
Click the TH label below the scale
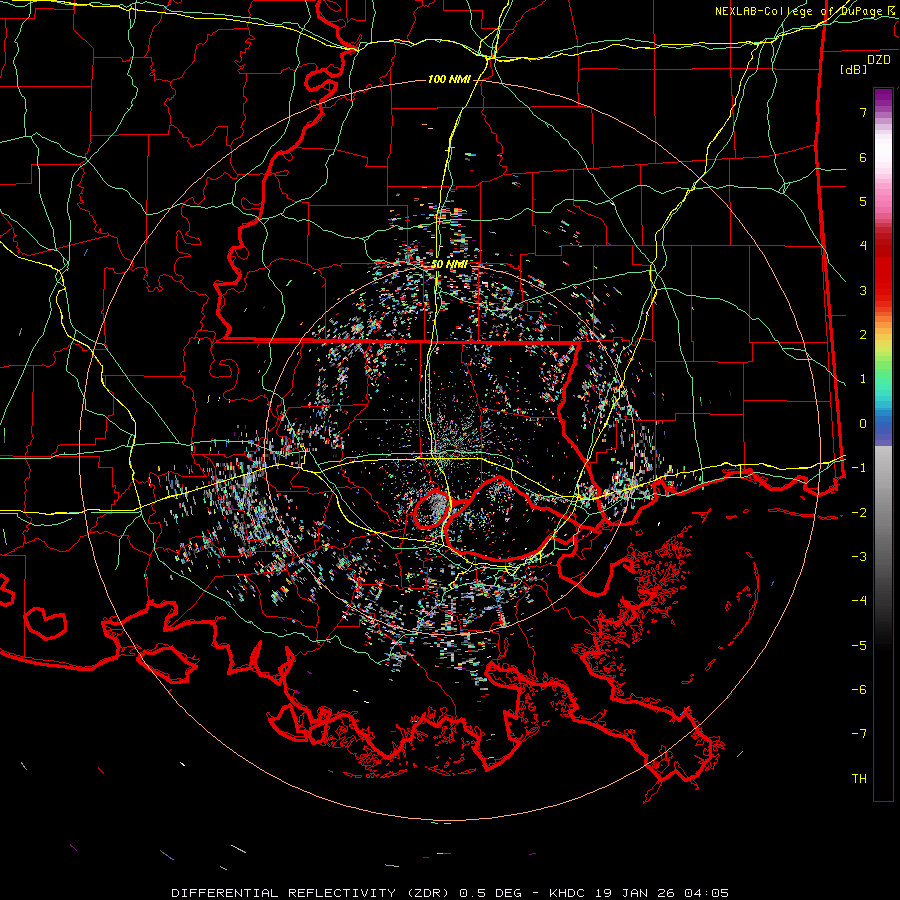[x=859, y=779]
